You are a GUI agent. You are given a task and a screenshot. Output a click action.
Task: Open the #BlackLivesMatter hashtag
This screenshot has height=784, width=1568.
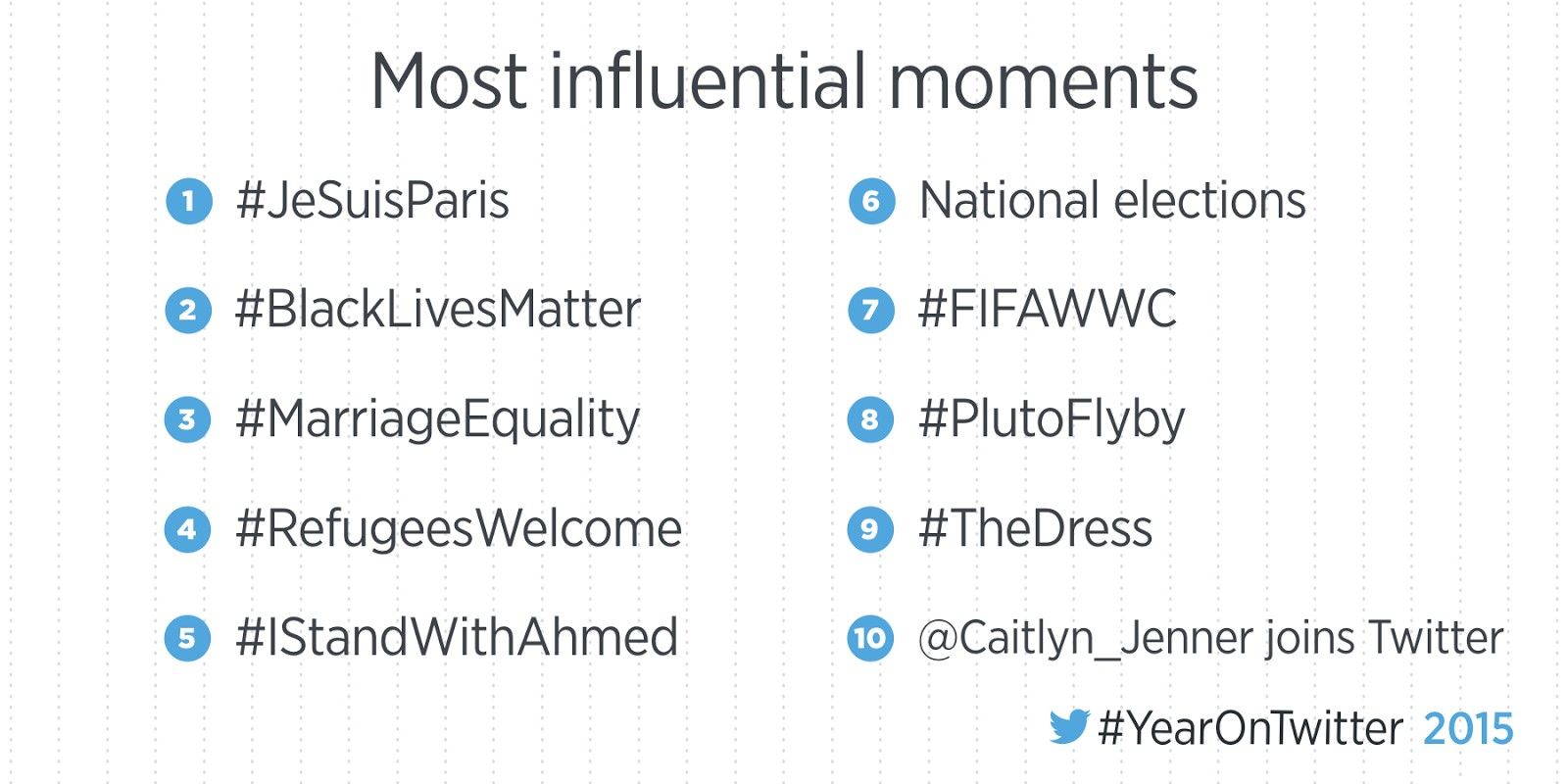click(438, 311)
